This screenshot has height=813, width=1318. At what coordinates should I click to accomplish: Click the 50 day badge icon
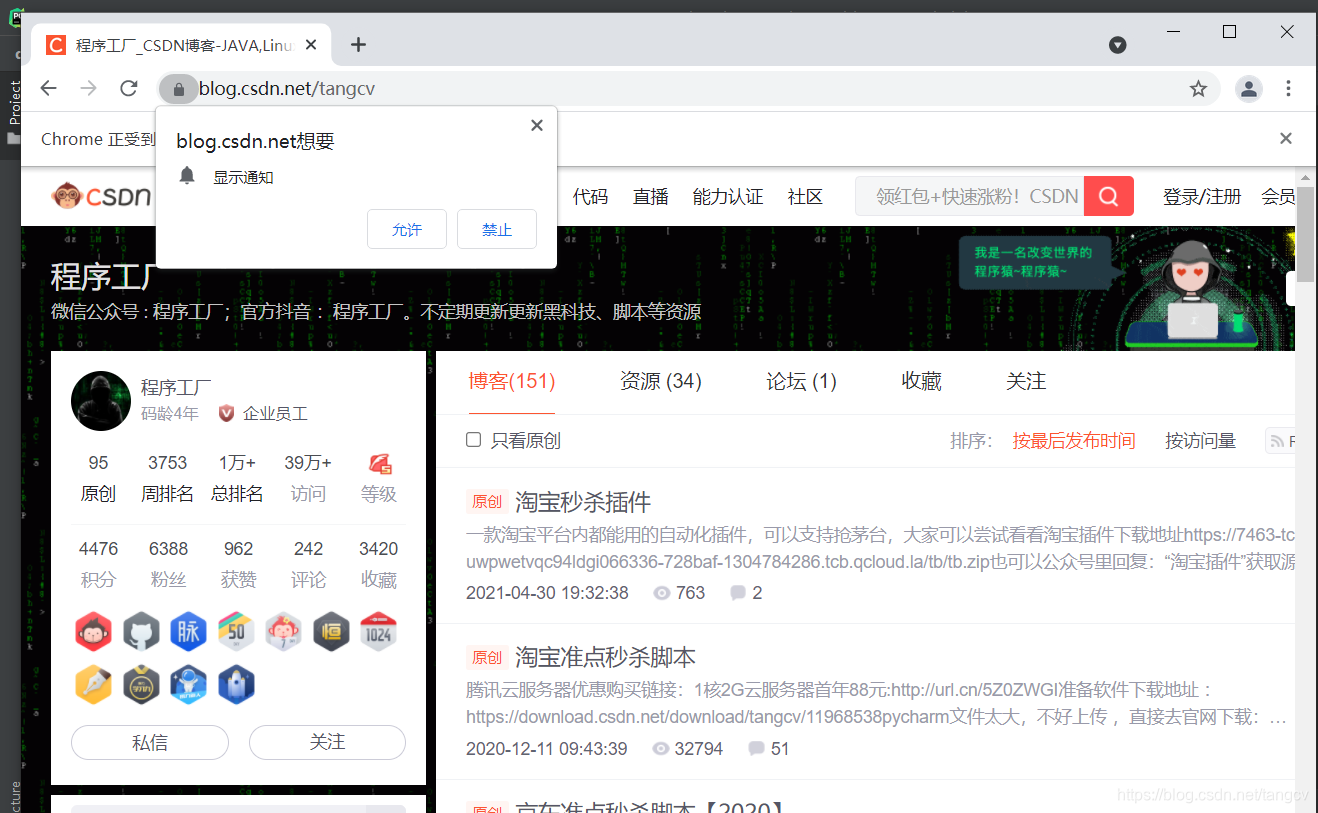(x=236, y=632)
